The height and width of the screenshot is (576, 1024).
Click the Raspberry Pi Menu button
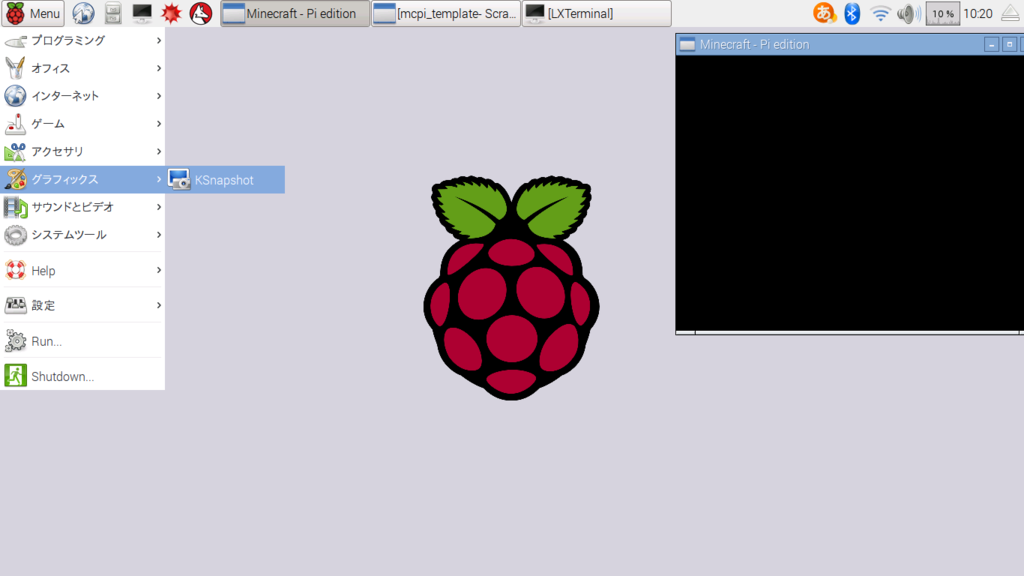[x=33, y=13]
